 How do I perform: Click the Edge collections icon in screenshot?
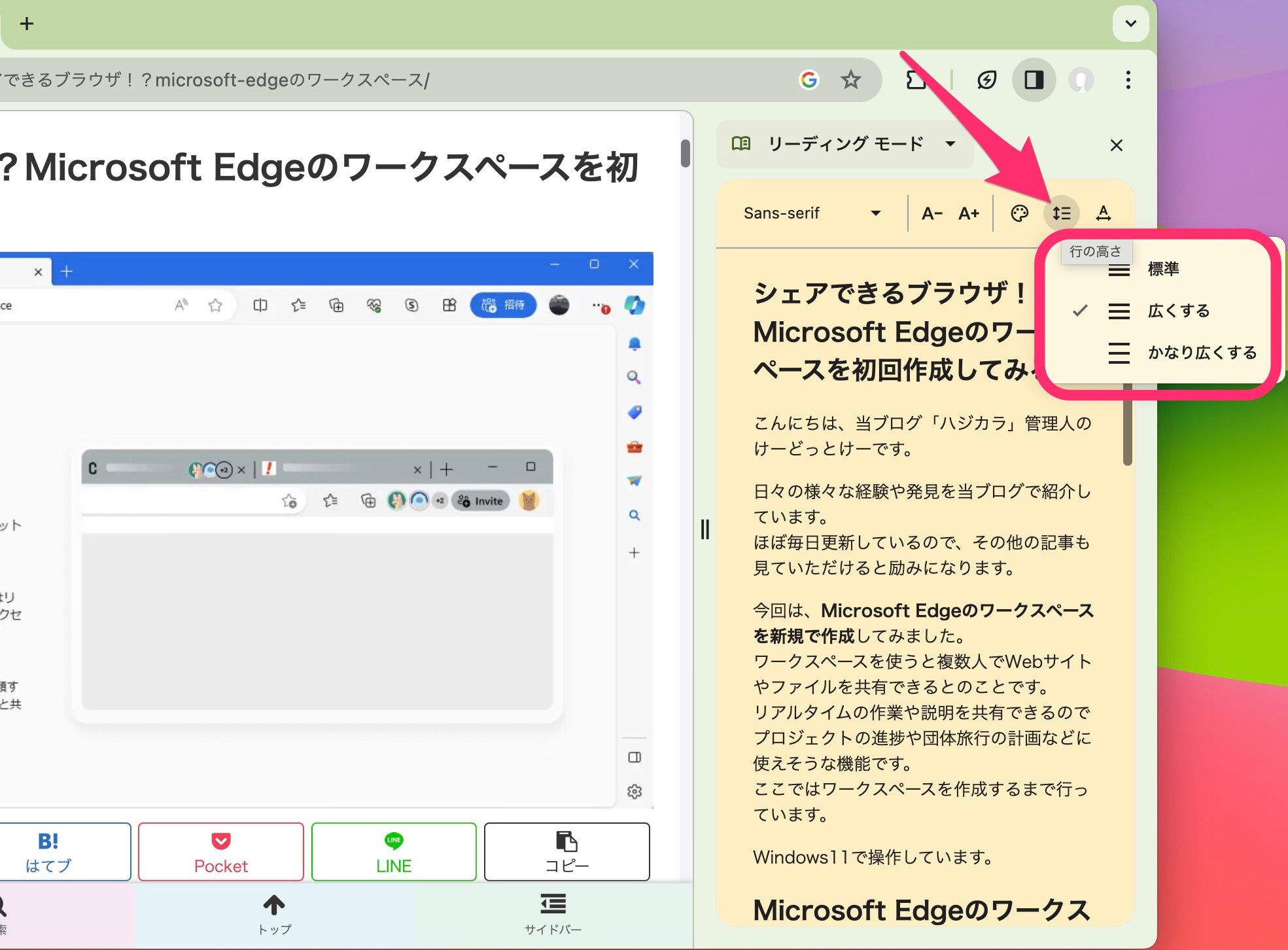pos(336,305)
